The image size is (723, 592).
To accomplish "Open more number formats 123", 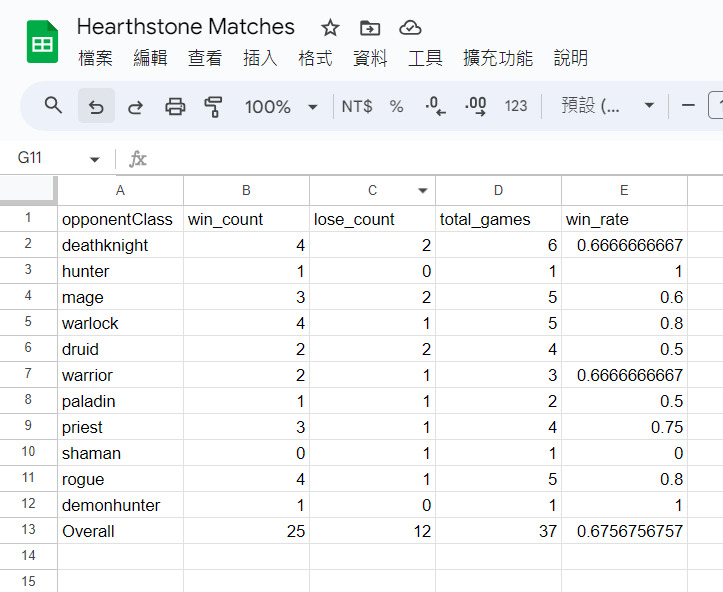I will pos(516,107).
